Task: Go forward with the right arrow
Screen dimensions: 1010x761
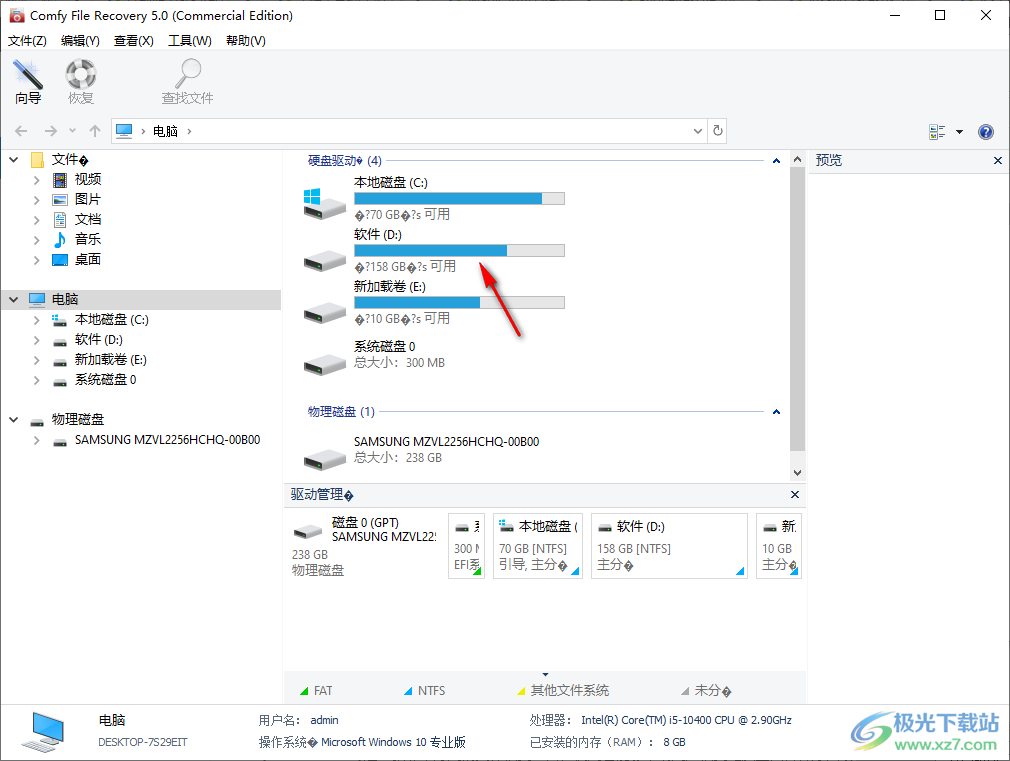Action: 51,131
